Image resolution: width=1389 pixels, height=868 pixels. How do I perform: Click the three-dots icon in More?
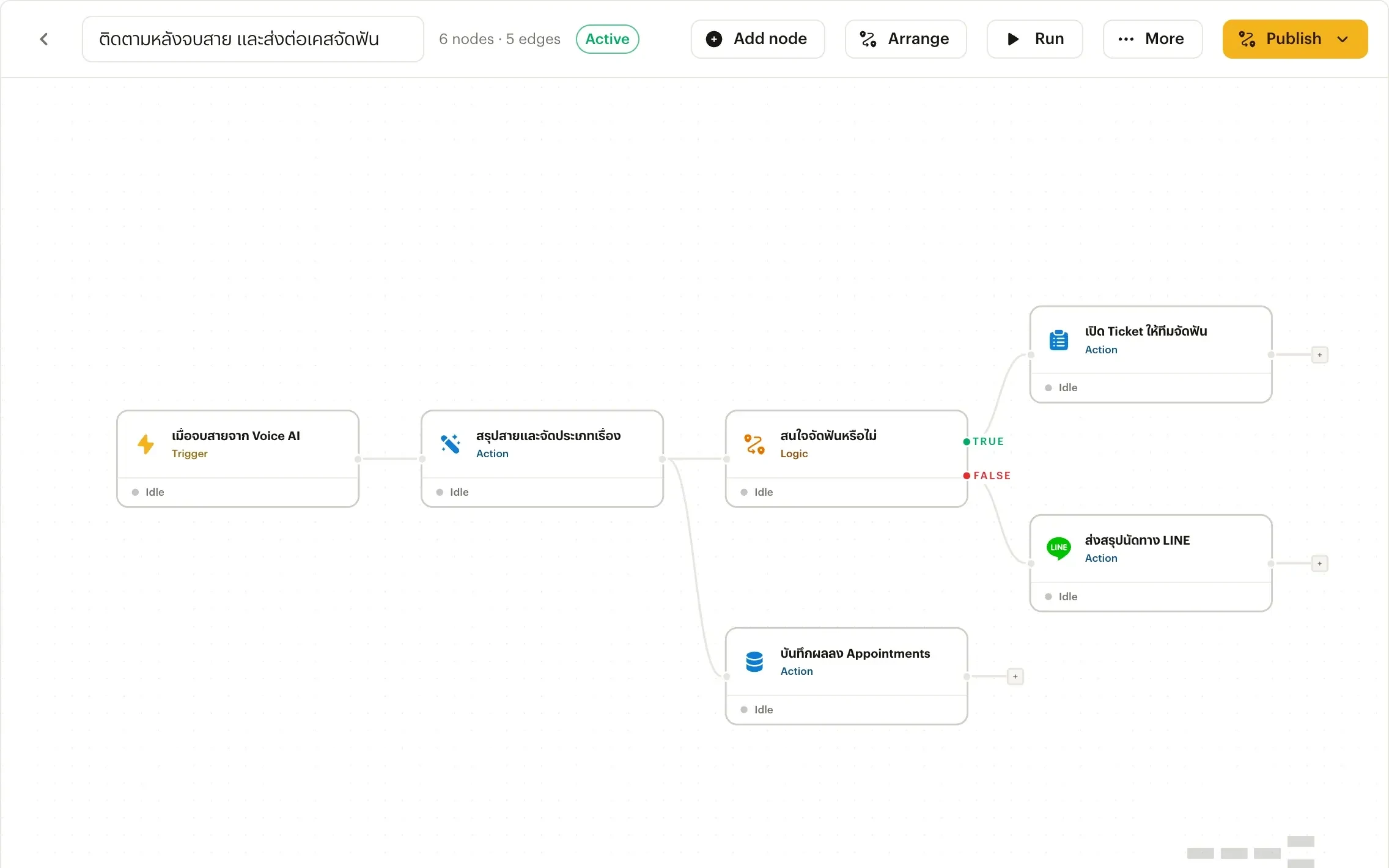pyautogui.click(x=1126, y=39)
